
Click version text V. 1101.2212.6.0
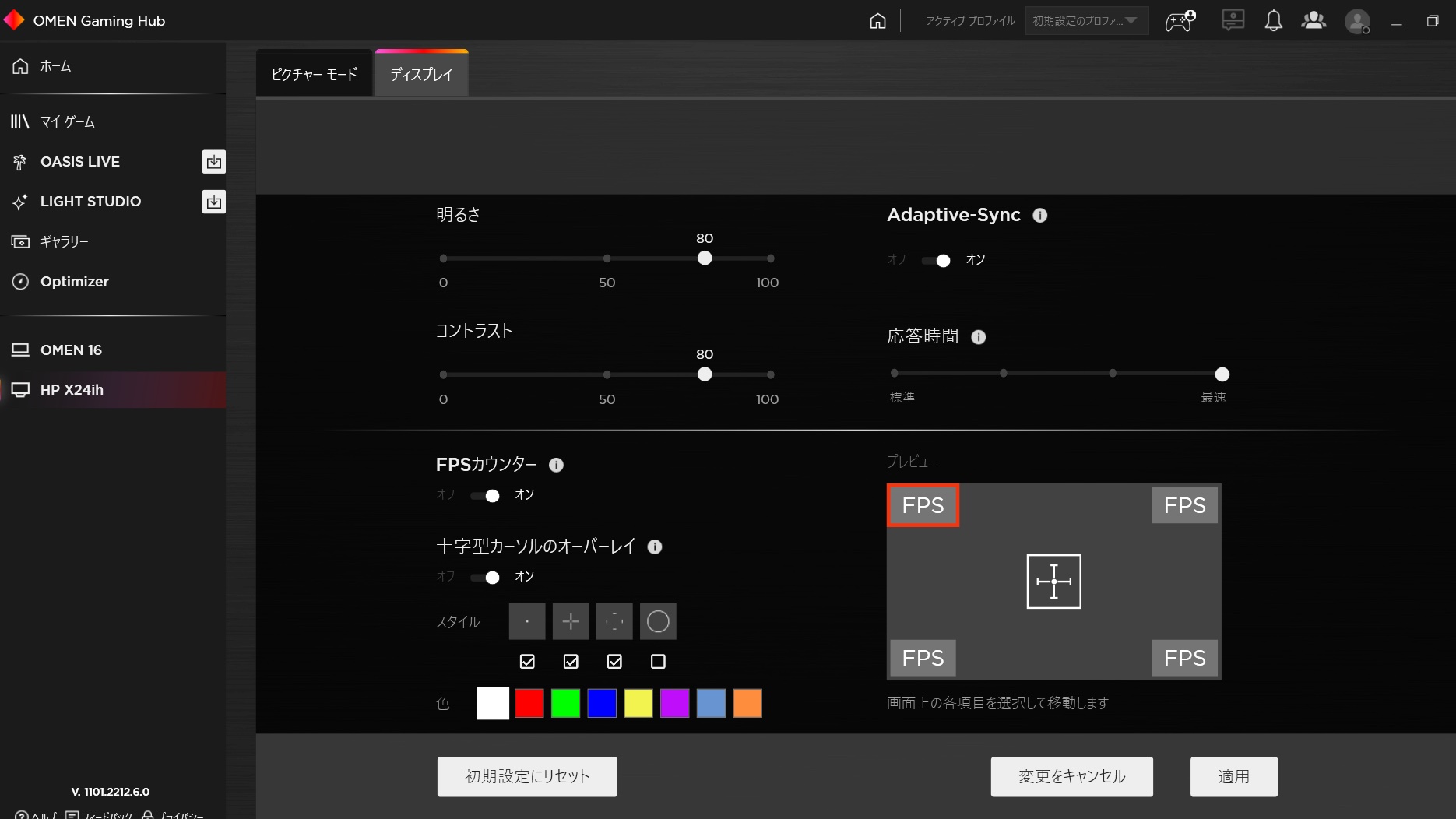point(111,792)
